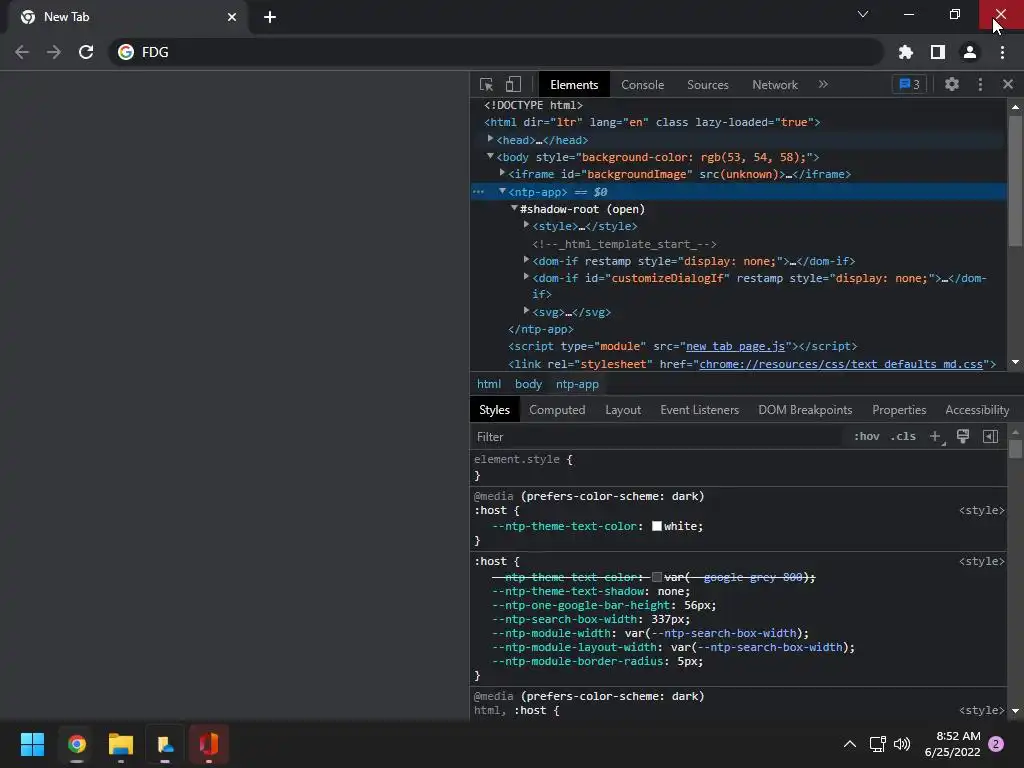Open the white color swatch
The height and width of the screenshot is (768, 1024).
tap(656, 526)
